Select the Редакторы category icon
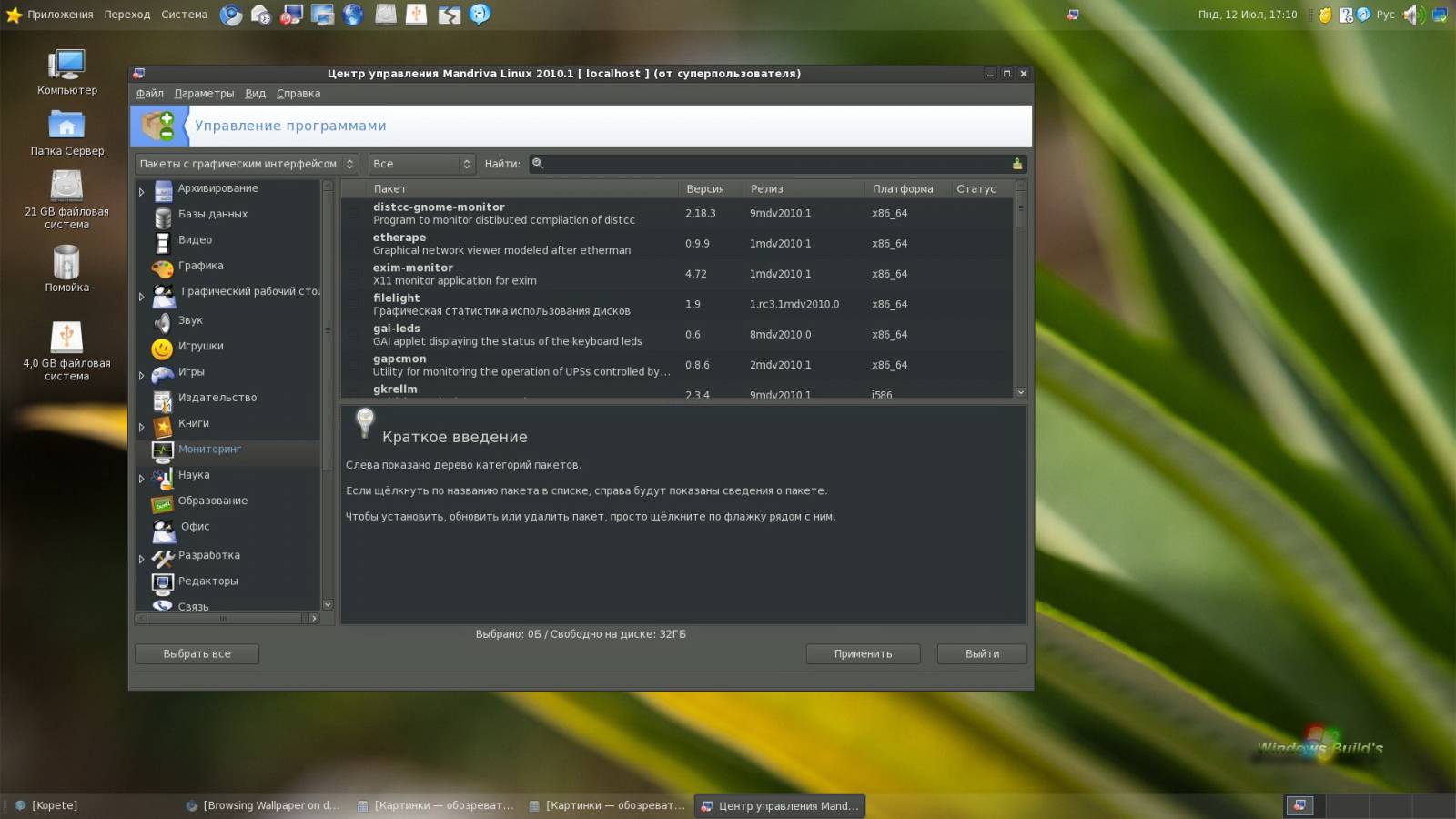Viewport: 1456px width, 819px height. [163, 582]
